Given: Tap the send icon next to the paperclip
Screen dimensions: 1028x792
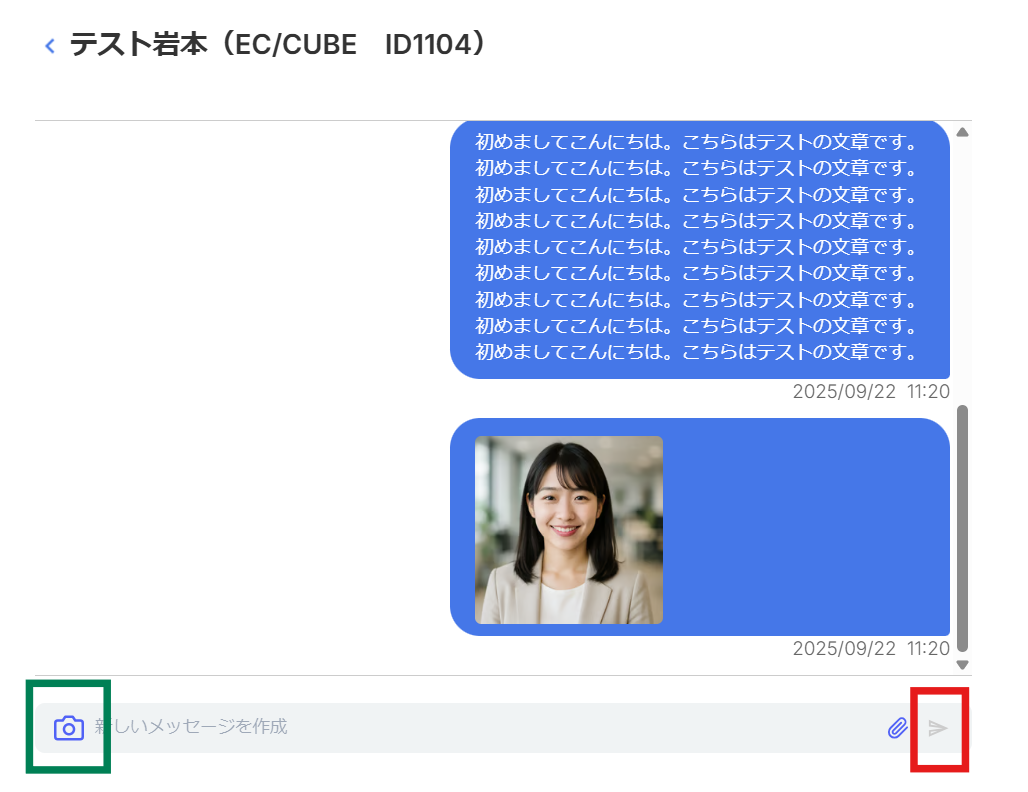Looking at the screenshot, I should (x=938, y=728).
